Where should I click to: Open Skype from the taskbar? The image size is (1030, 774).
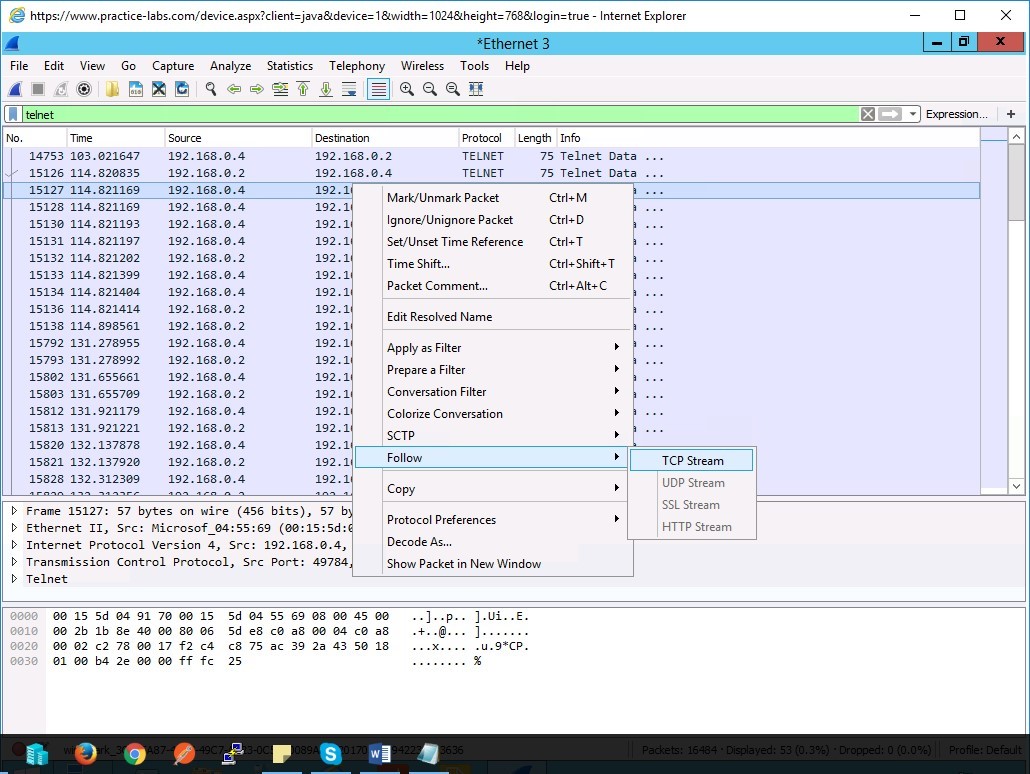331,754
